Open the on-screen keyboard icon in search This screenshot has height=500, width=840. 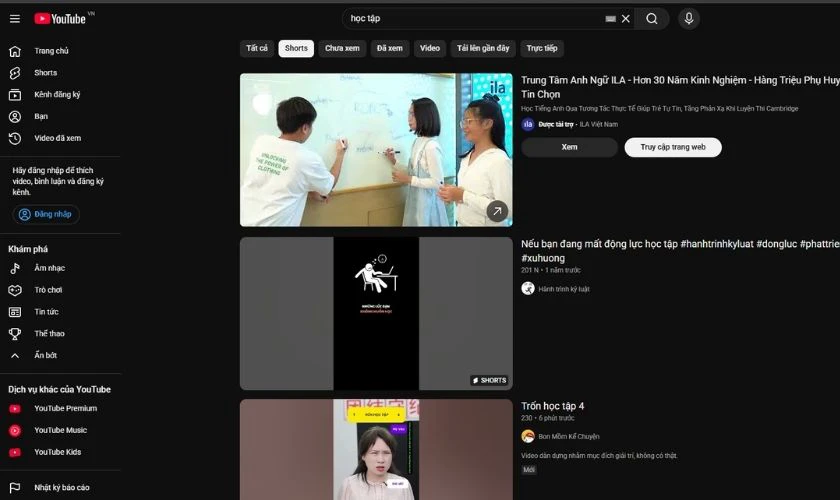click(610, 19)
